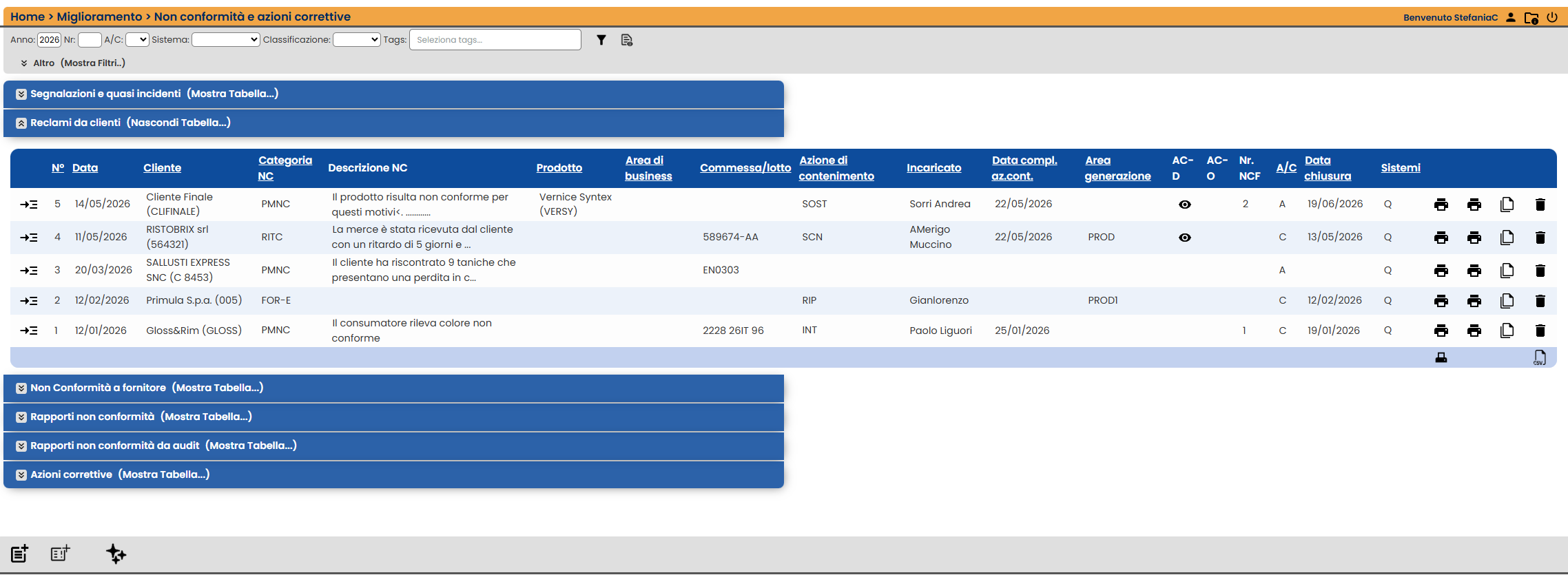Image resolution: width=1568 pixels, height=575 pixels.
Task: Click the Benvenuto StefaniaC text
Action: coord(1450,18)
